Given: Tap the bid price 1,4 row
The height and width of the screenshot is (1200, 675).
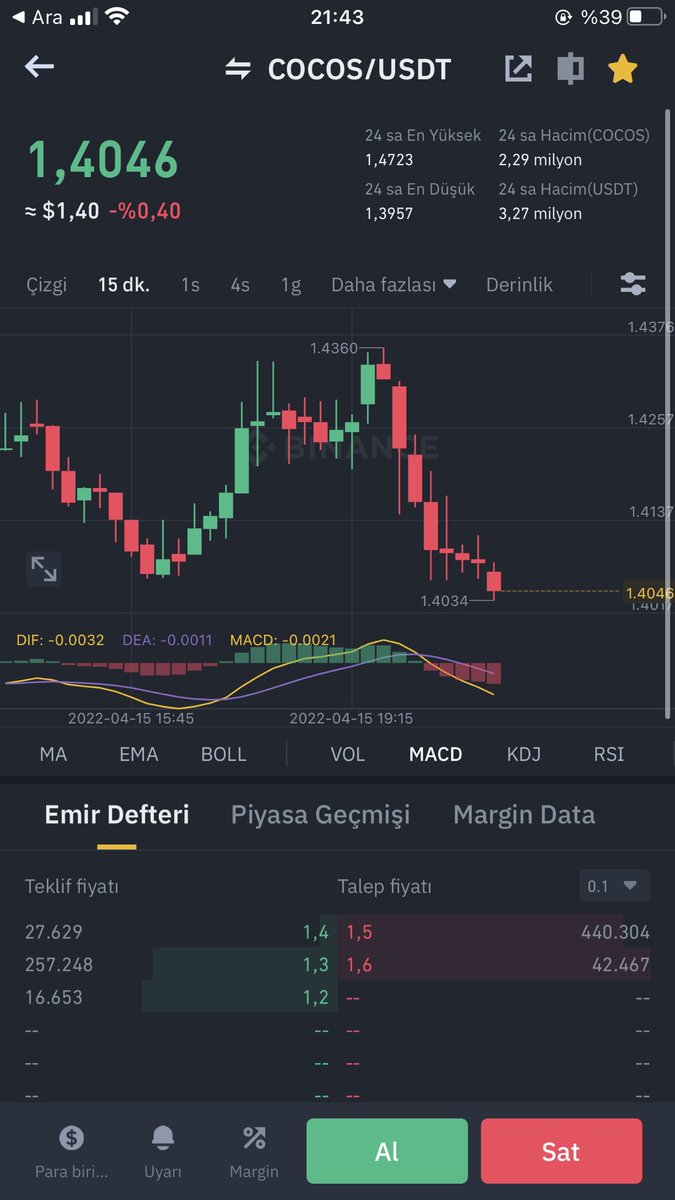Looking at the screenshot, I should pos(181,932).
